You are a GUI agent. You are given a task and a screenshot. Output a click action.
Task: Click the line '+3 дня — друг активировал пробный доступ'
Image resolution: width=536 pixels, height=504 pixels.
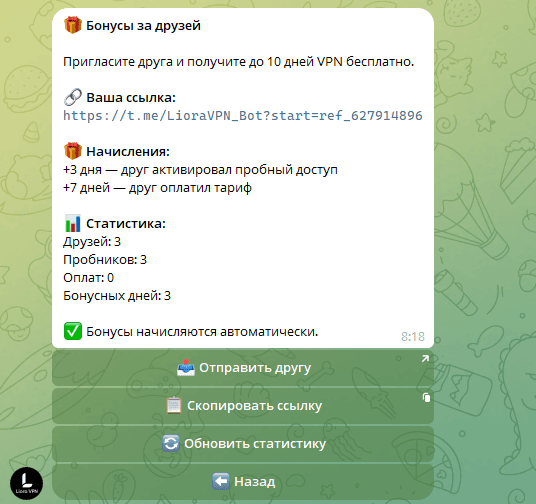tap(200, 170)
